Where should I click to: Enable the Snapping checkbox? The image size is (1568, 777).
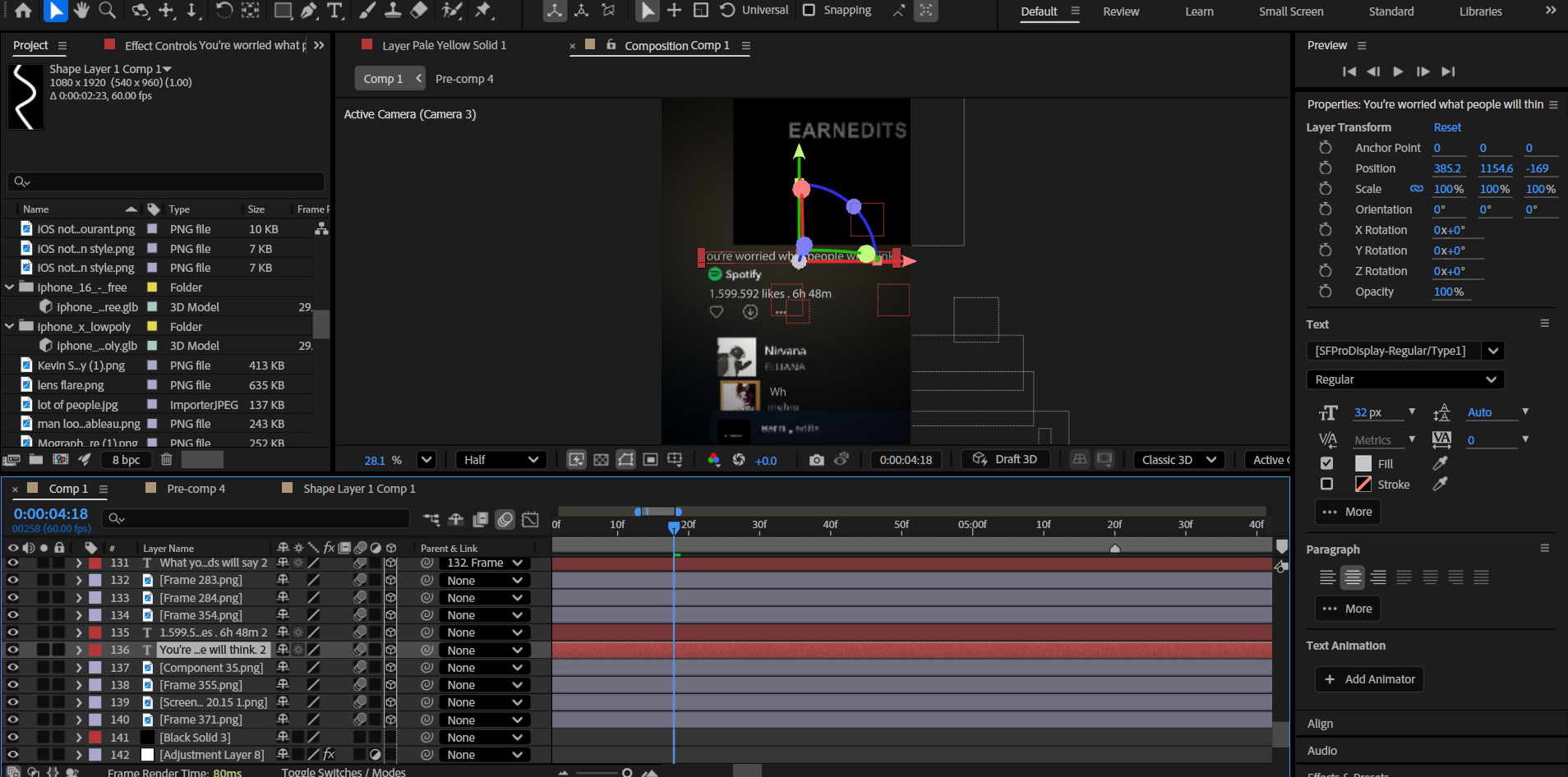point(809,11)
